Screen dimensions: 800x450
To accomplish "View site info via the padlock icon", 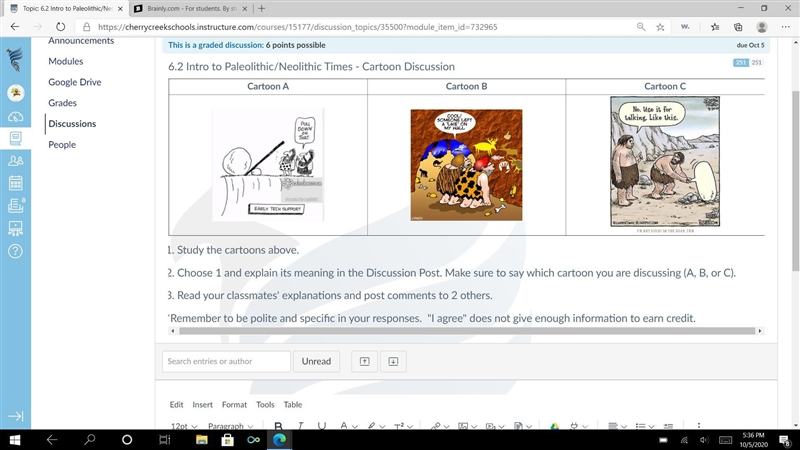I will (87, 27).
